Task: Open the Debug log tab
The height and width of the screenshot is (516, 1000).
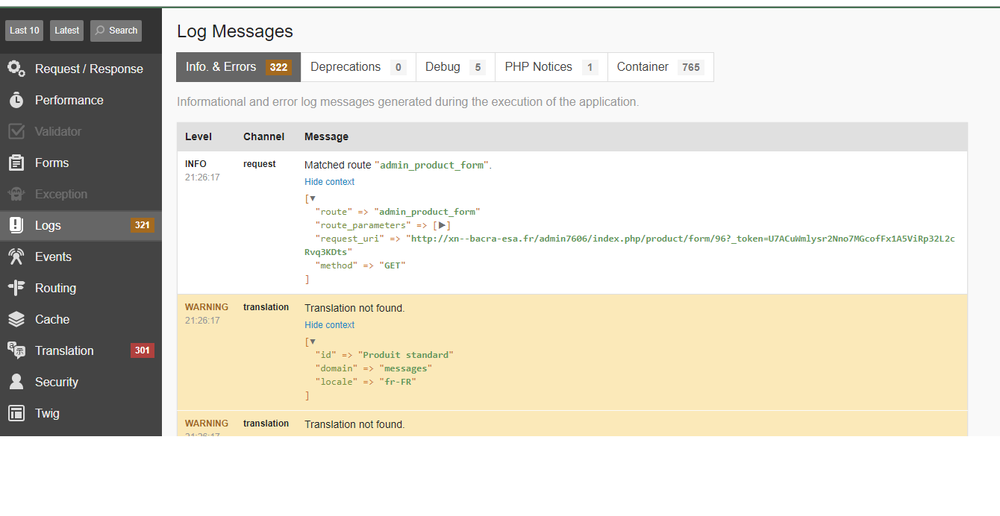Action: pyautogui.click(x=454, y=67)
